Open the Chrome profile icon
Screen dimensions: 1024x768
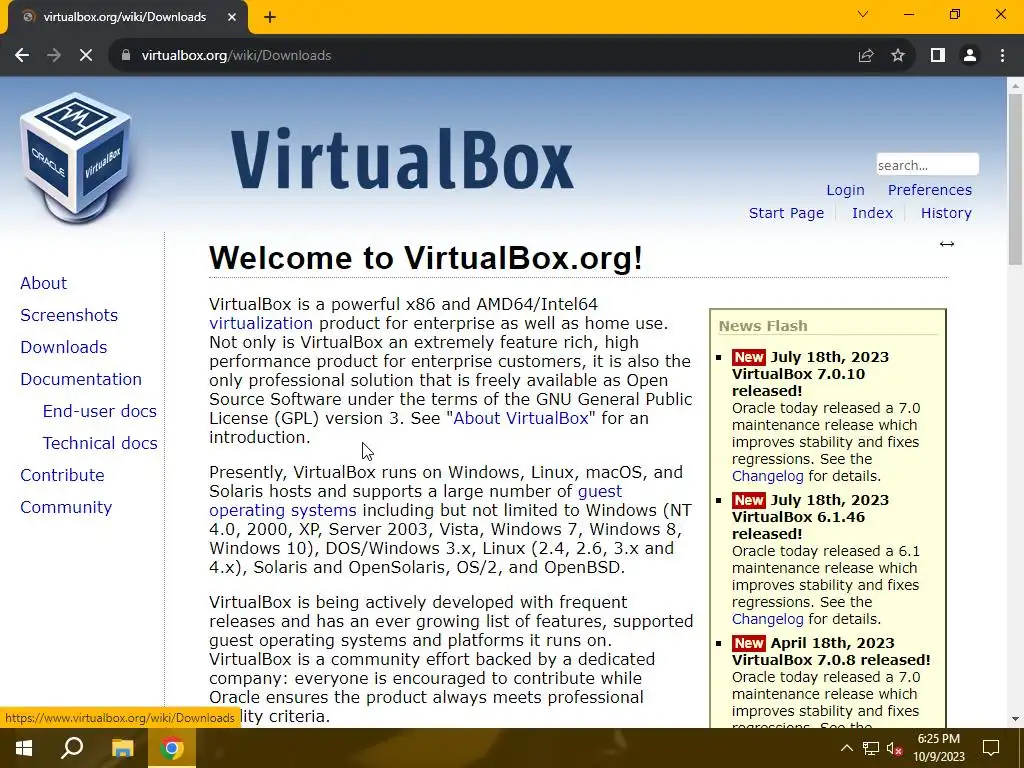970,56
